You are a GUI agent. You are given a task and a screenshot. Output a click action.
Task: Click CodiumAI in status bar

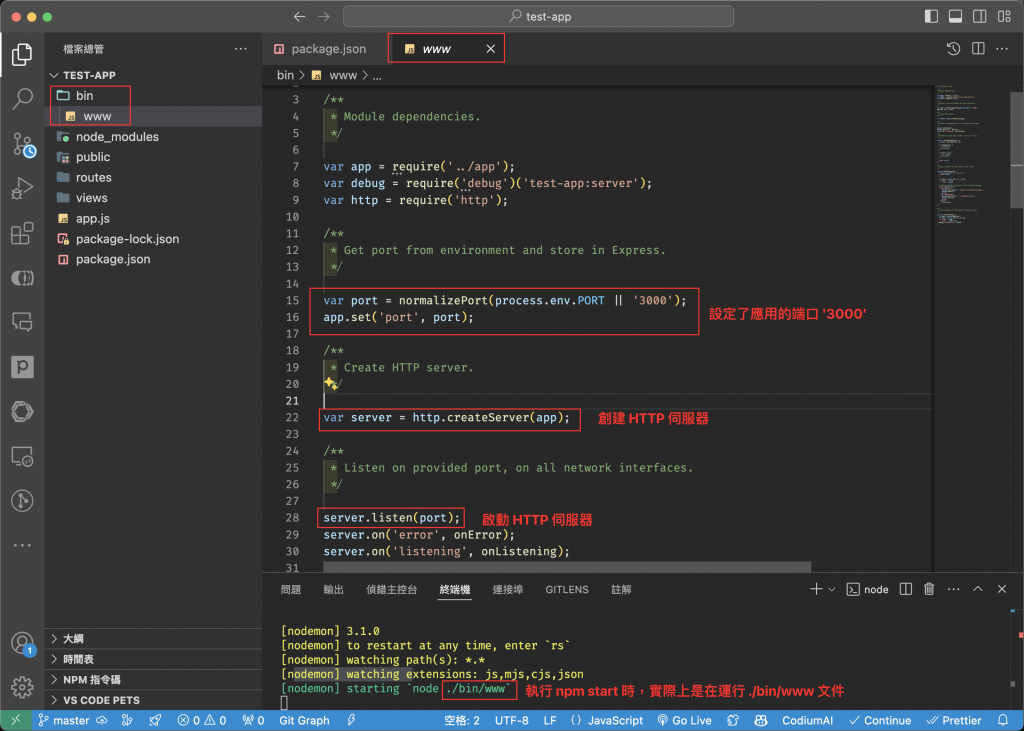(x=807, y=721)
